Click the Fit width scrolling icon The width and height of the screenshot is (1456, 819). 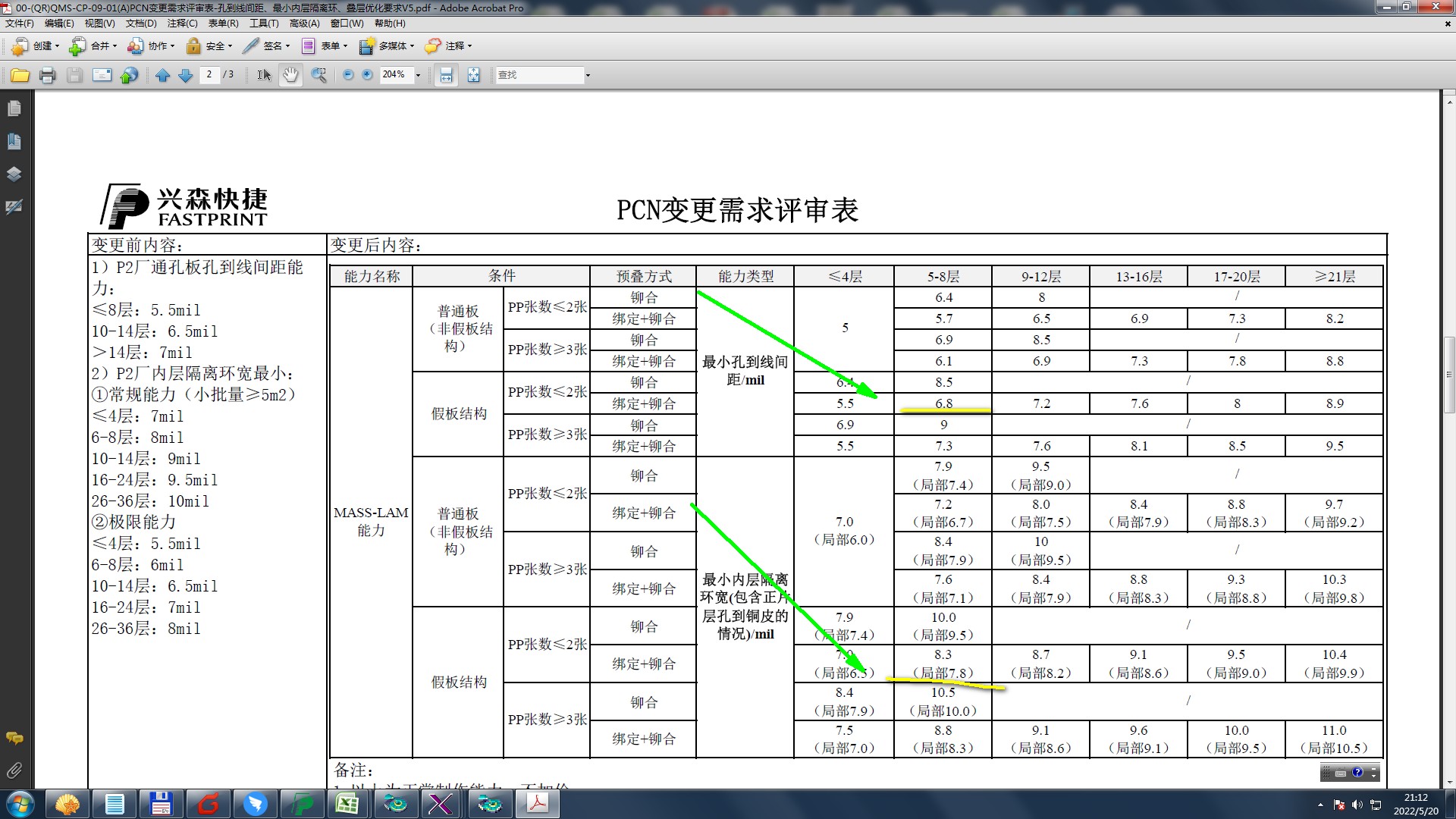[446, 75]
